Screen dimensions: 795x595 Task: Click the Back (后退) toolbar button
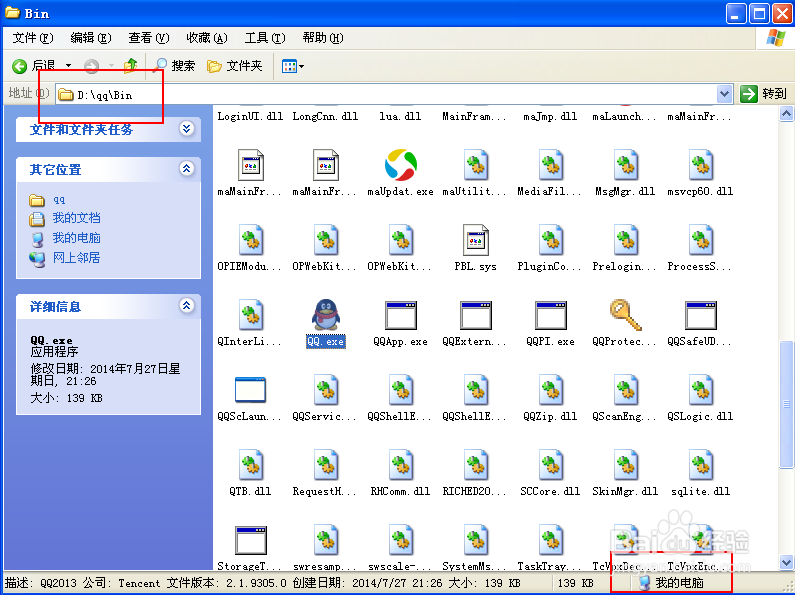[33, 66]
